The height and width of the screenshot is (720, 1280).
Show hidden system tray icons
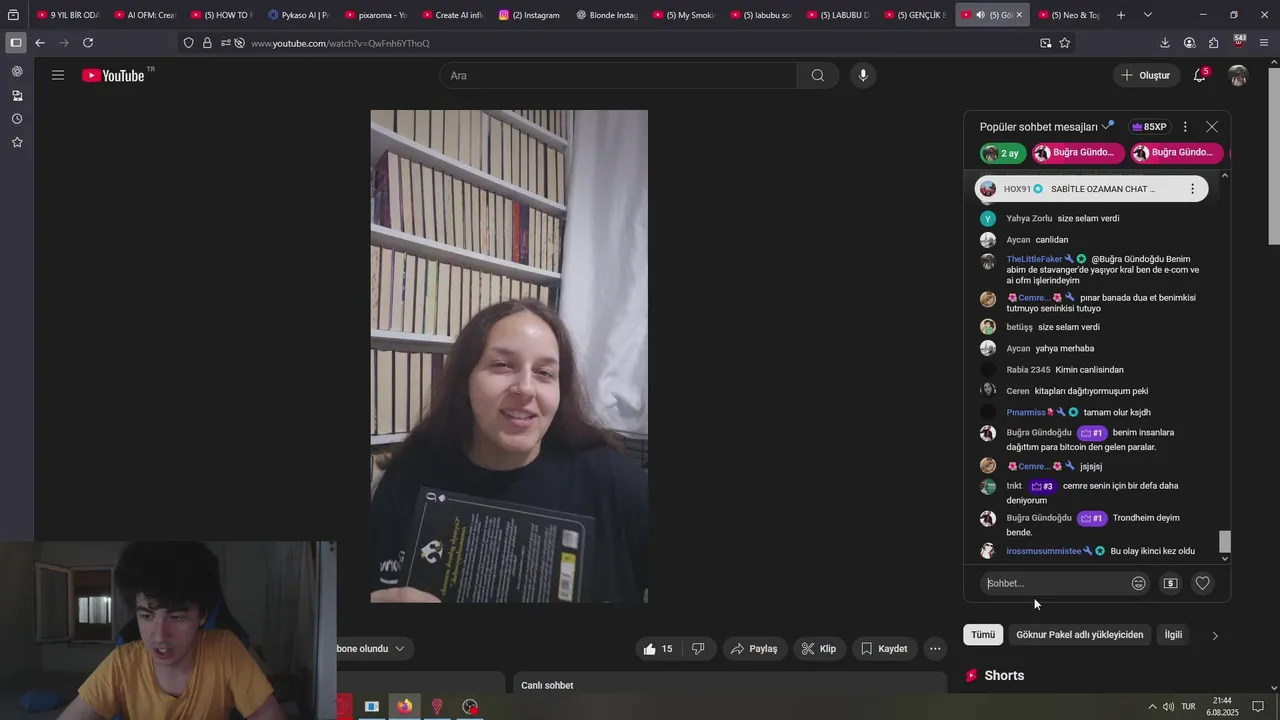pyautogui.click(x=1152, y=707)
